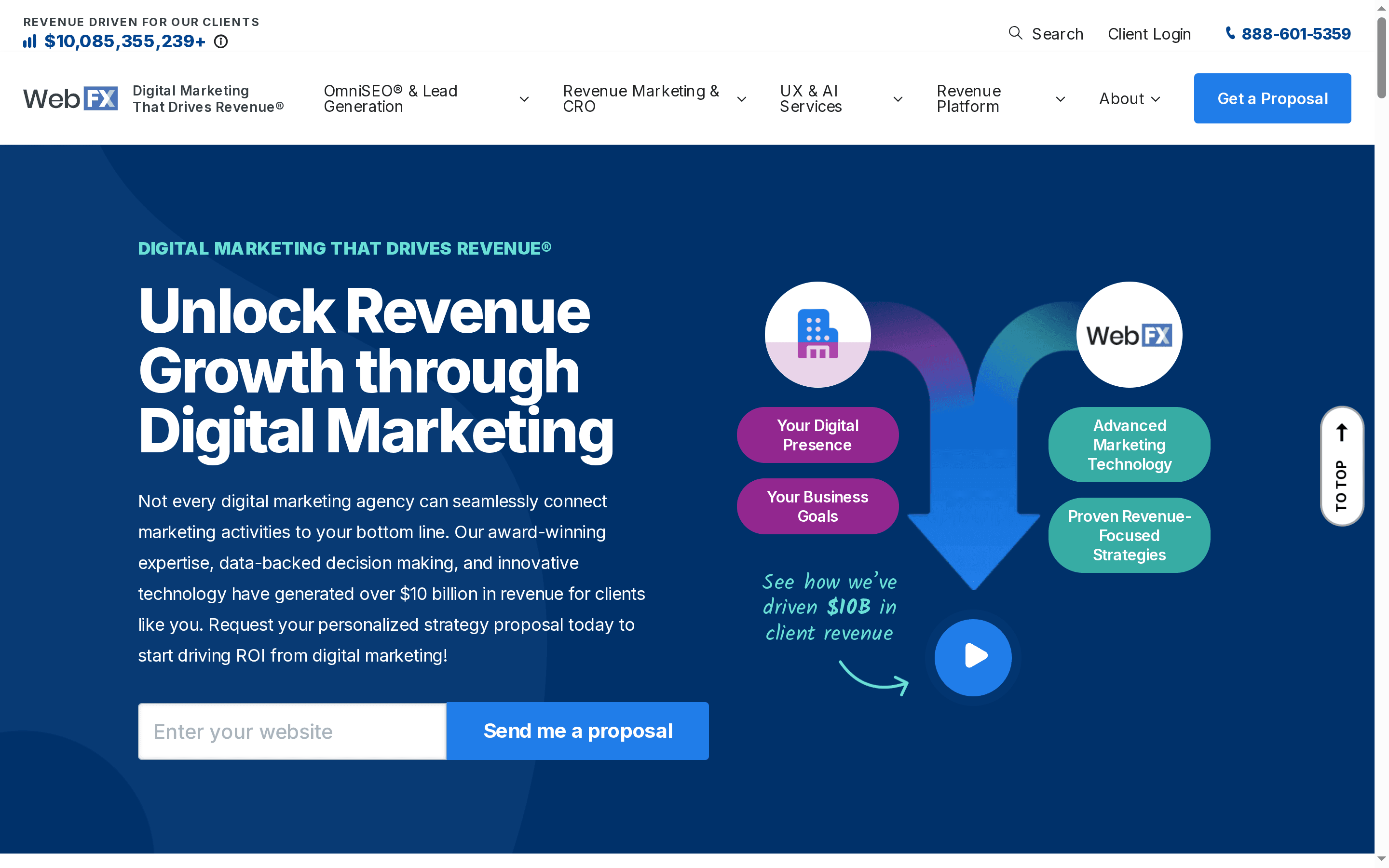Expand Revenue Marketing & CRO chevron

tap(742, 99)
